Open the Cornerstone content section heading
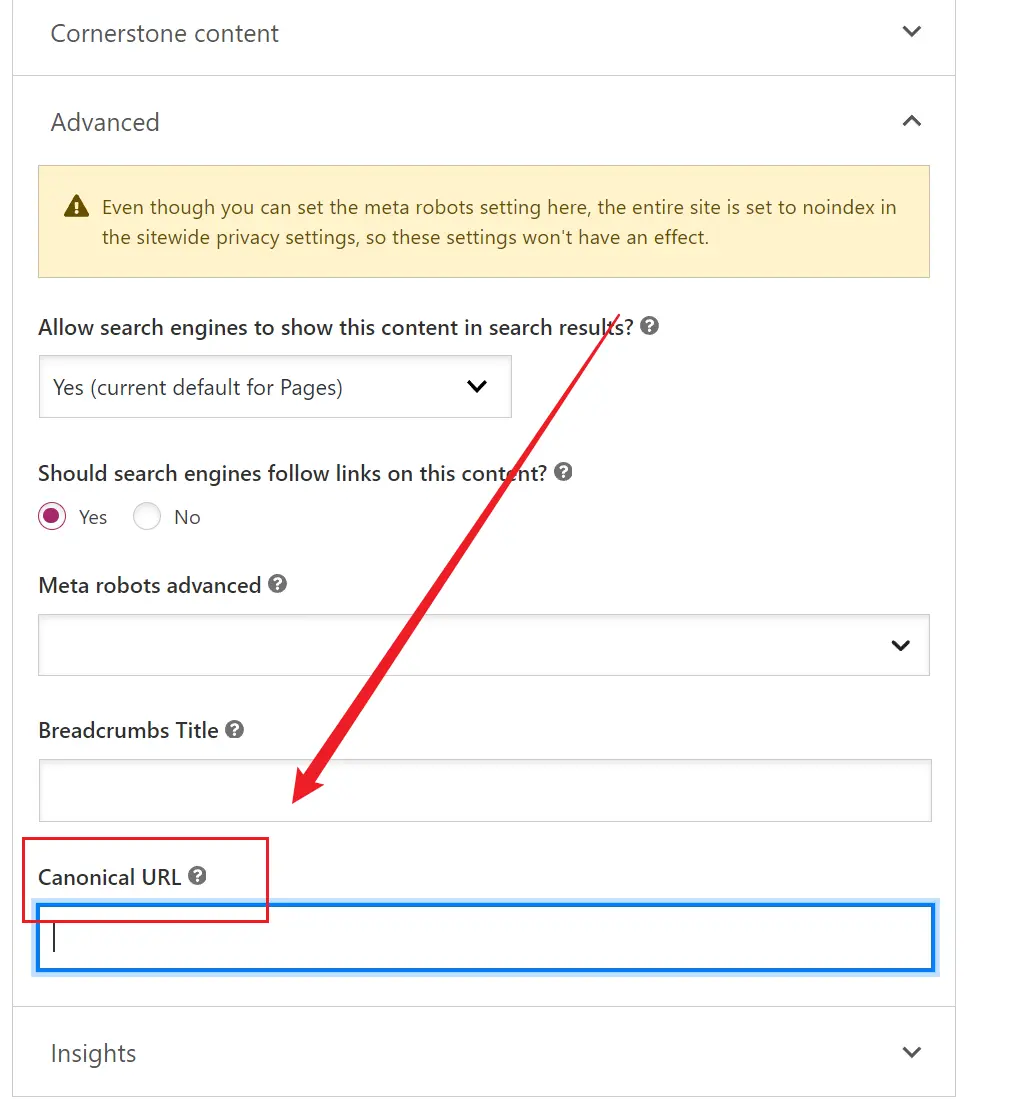 click(165, 33)
